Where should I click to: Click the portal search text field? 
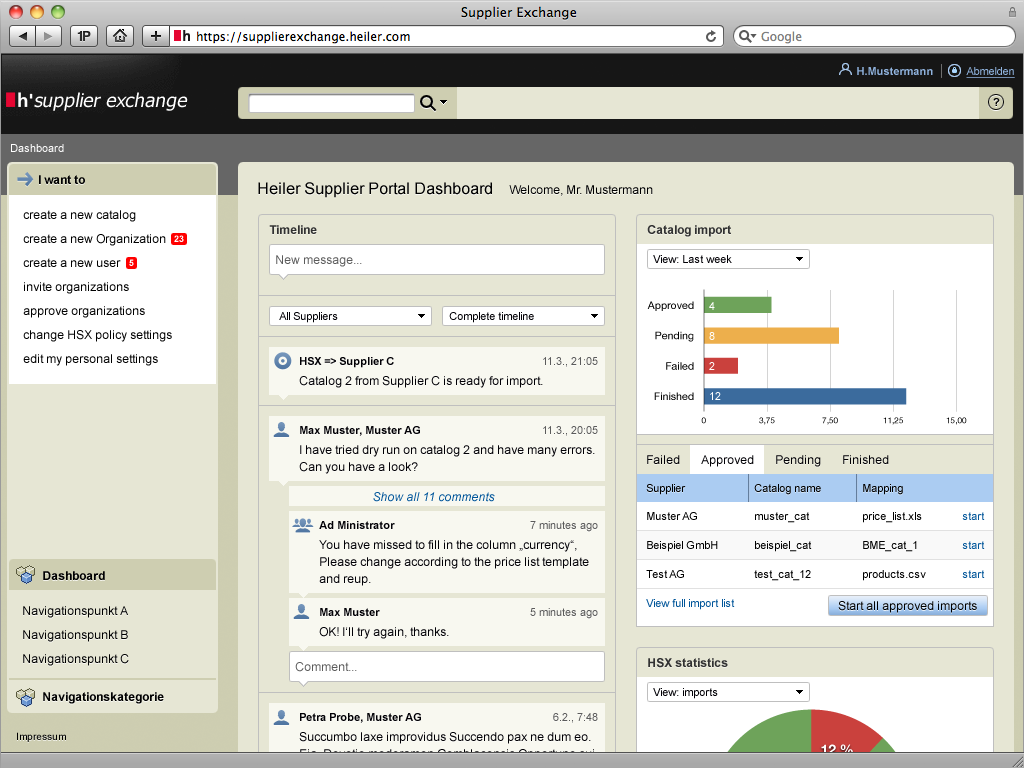click(331, 103)
